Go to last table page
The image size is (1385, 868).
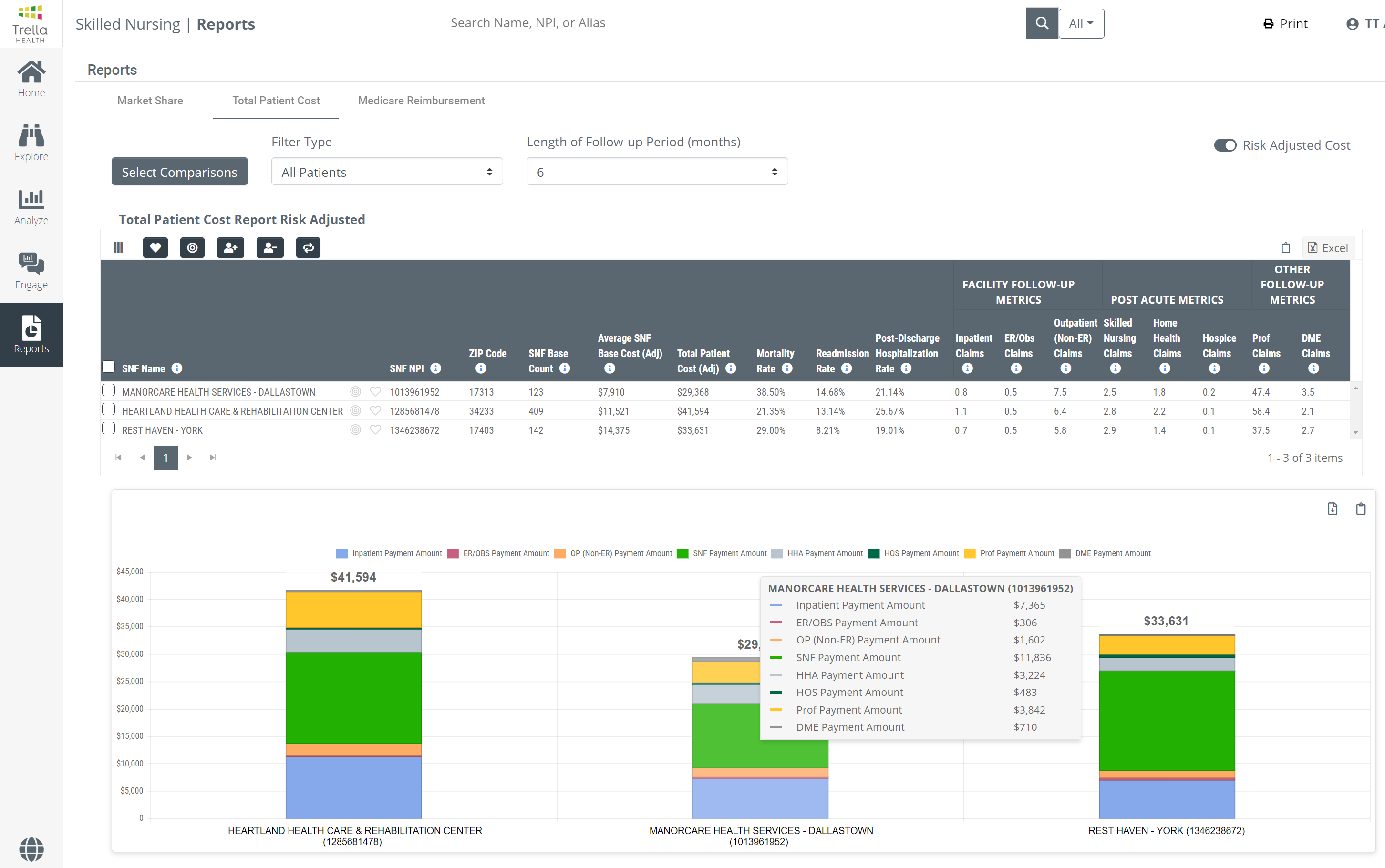pyautogui.click(x=213, y=458)
